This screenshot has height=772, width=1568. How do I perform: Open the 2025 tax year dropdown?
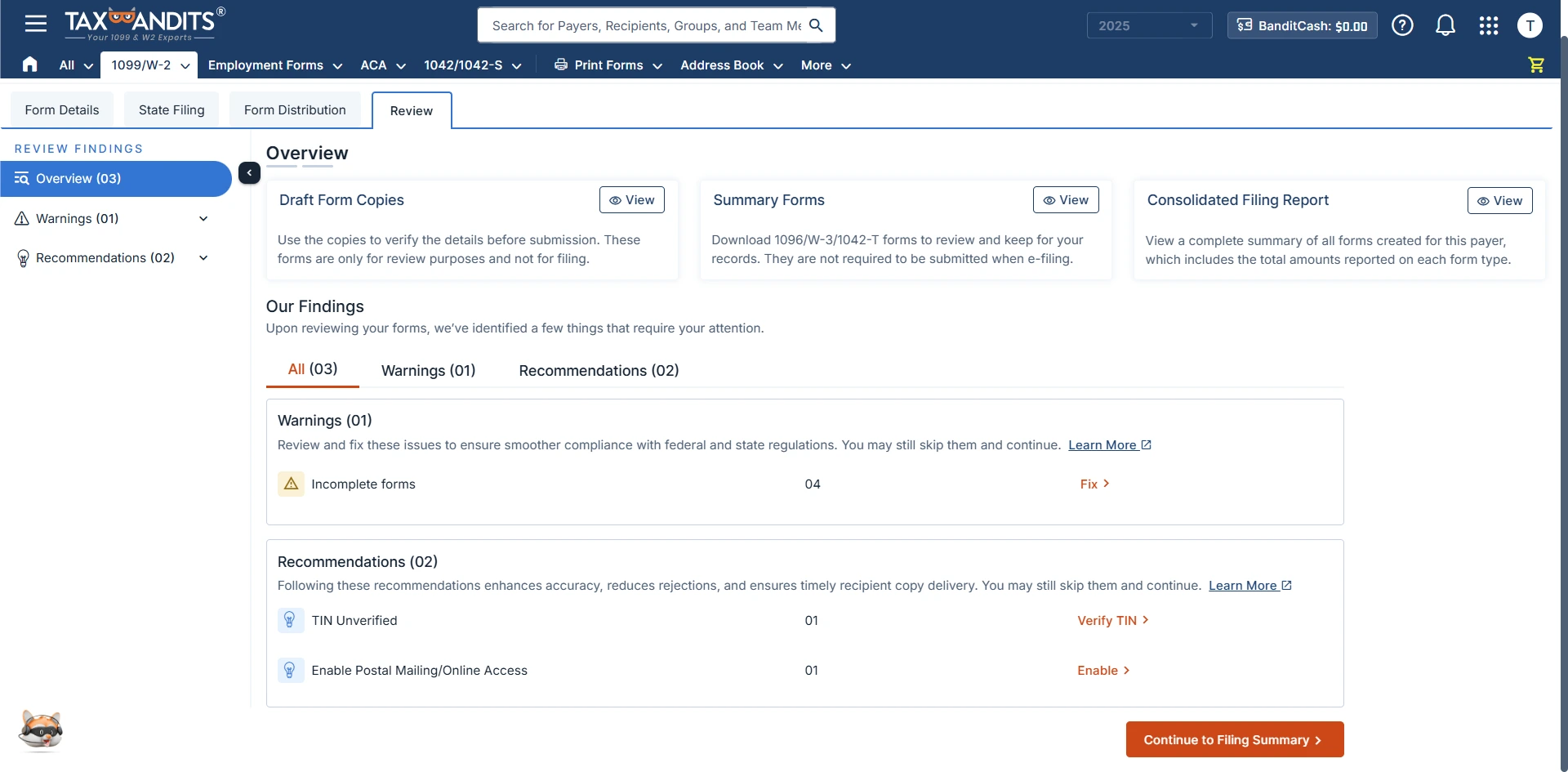1148,25
